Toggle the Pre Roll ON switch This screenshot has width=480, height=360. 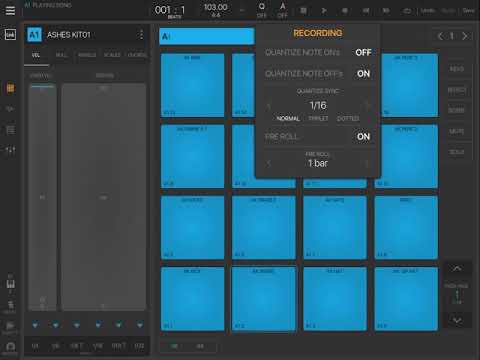tap(363, 137)
